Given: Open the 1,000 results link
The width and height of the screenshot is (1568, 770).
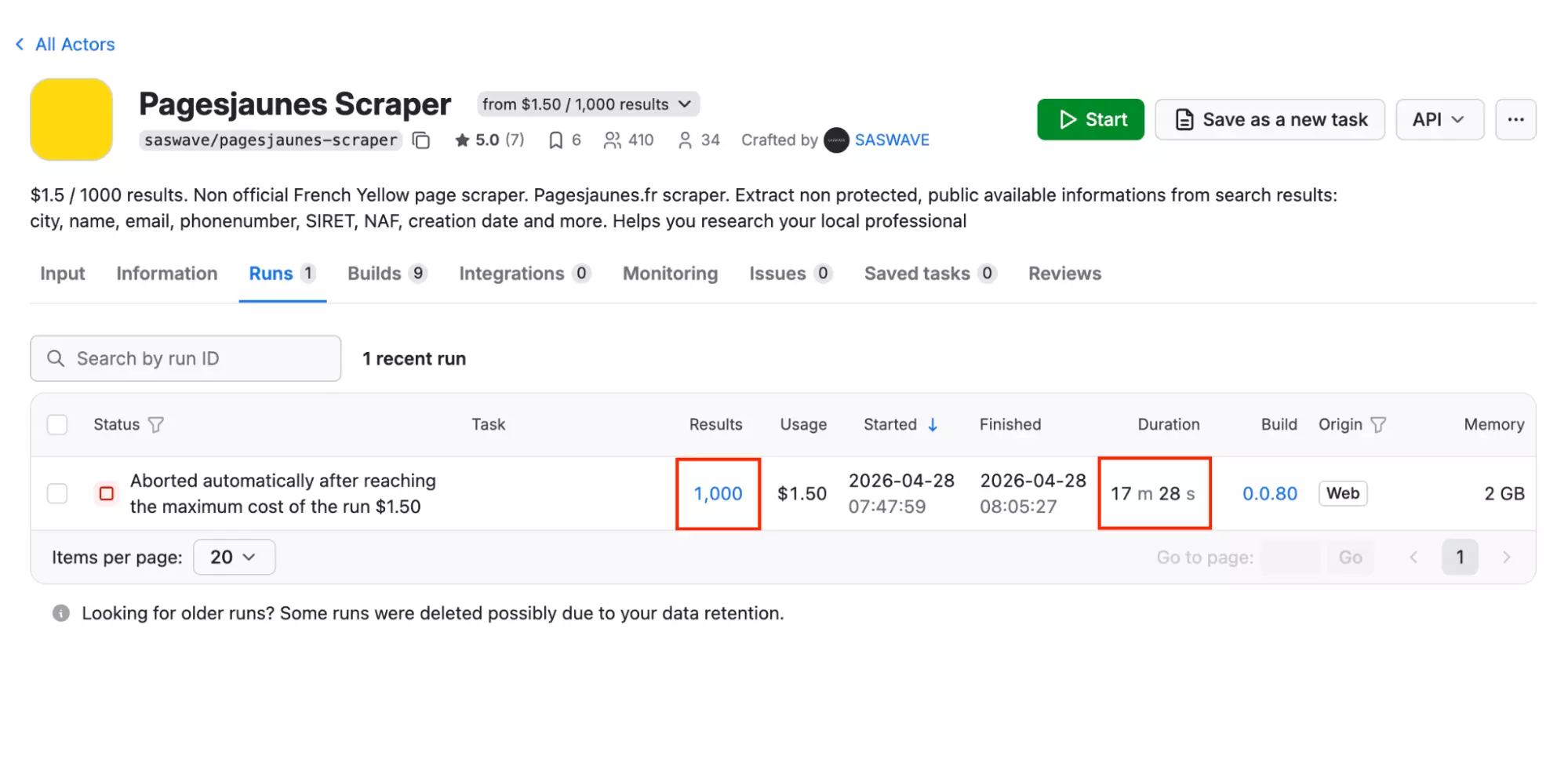Looking at the screenshot, I should tap(718, 494).
